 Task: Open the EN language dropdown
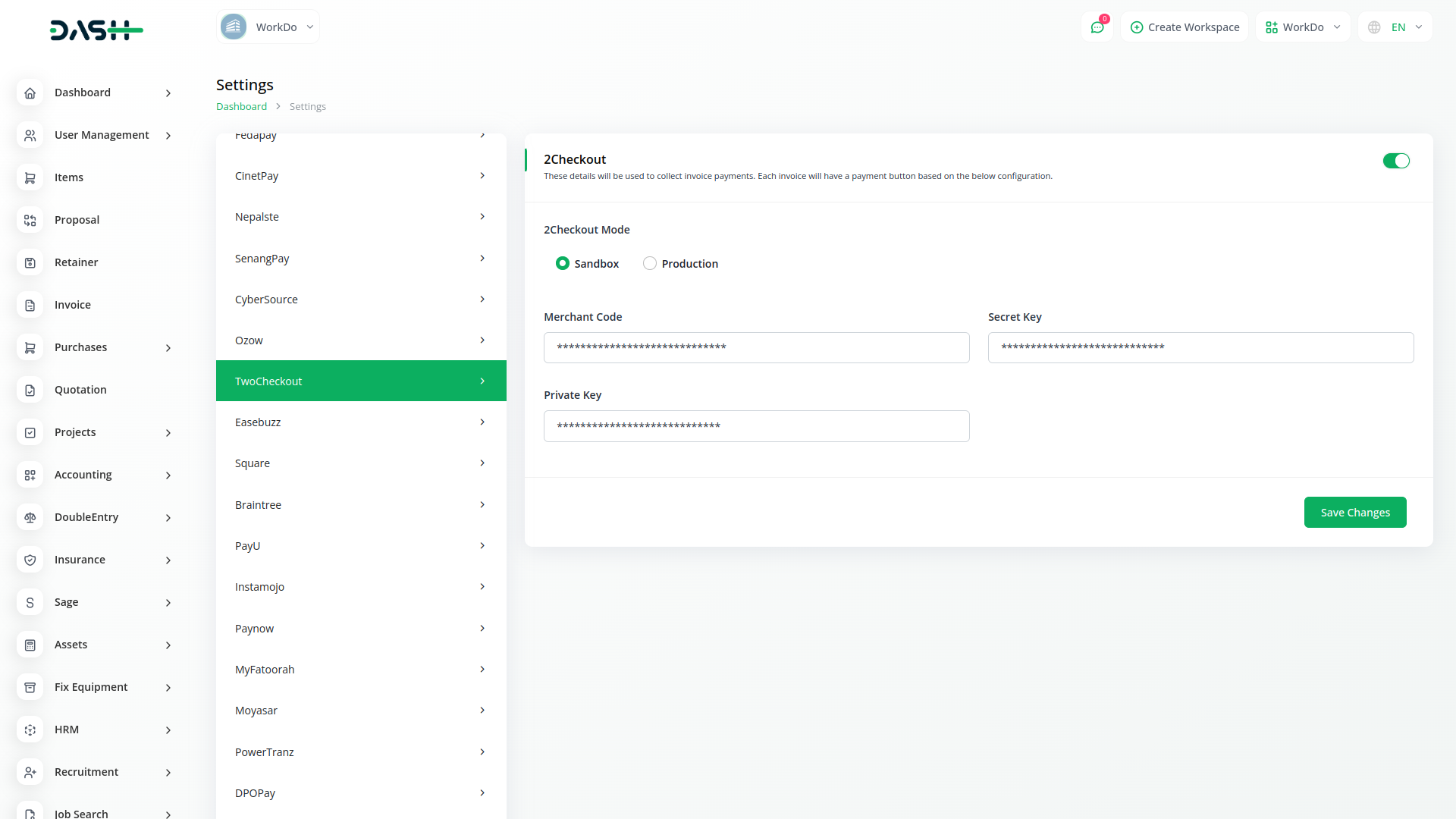click(x=1395, y=27)
